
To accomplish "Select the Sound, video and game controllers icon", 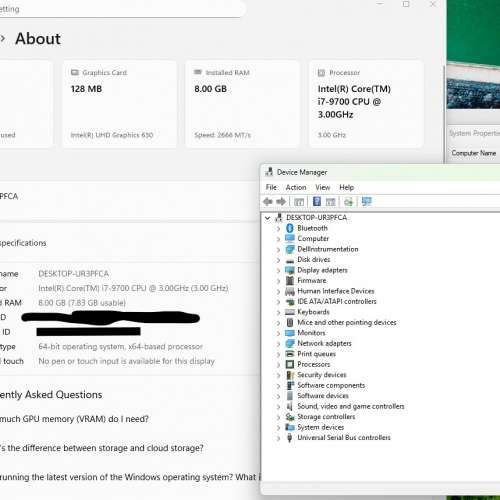I will (290, 406).
